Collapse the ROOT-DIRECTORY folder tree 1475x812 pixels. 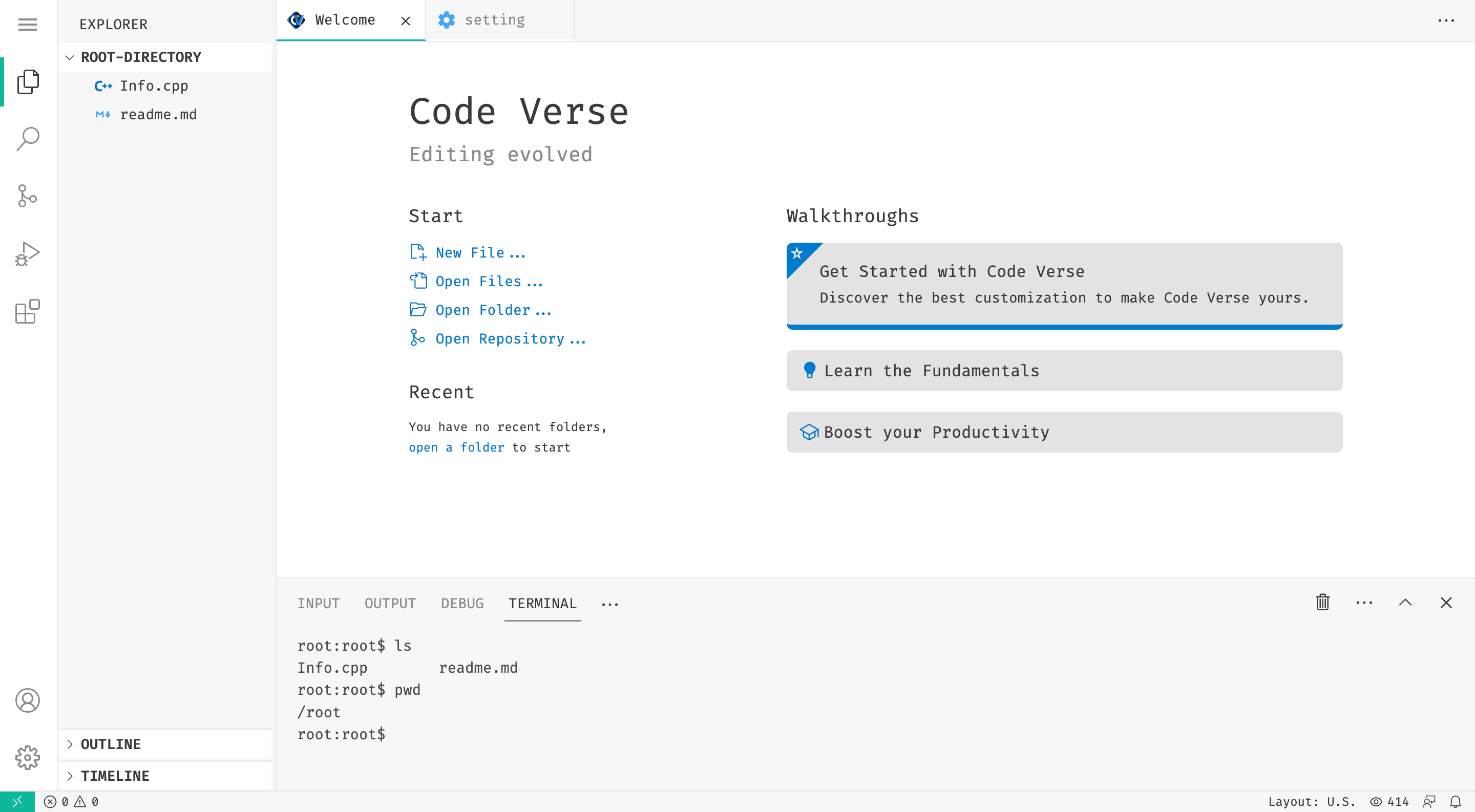click(70, 57)
